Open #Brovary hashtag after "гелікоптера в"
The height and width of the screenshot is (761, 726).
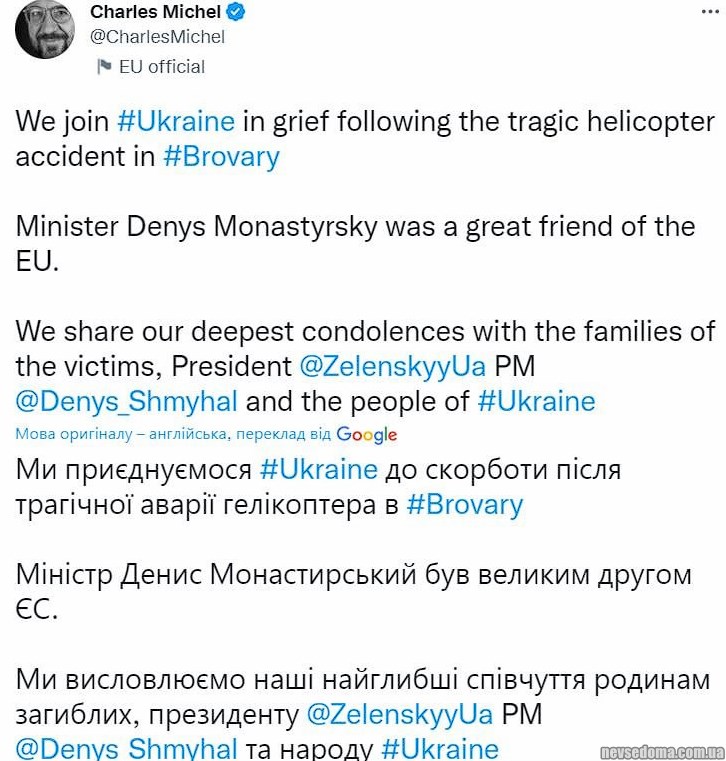tap(464, 504)
